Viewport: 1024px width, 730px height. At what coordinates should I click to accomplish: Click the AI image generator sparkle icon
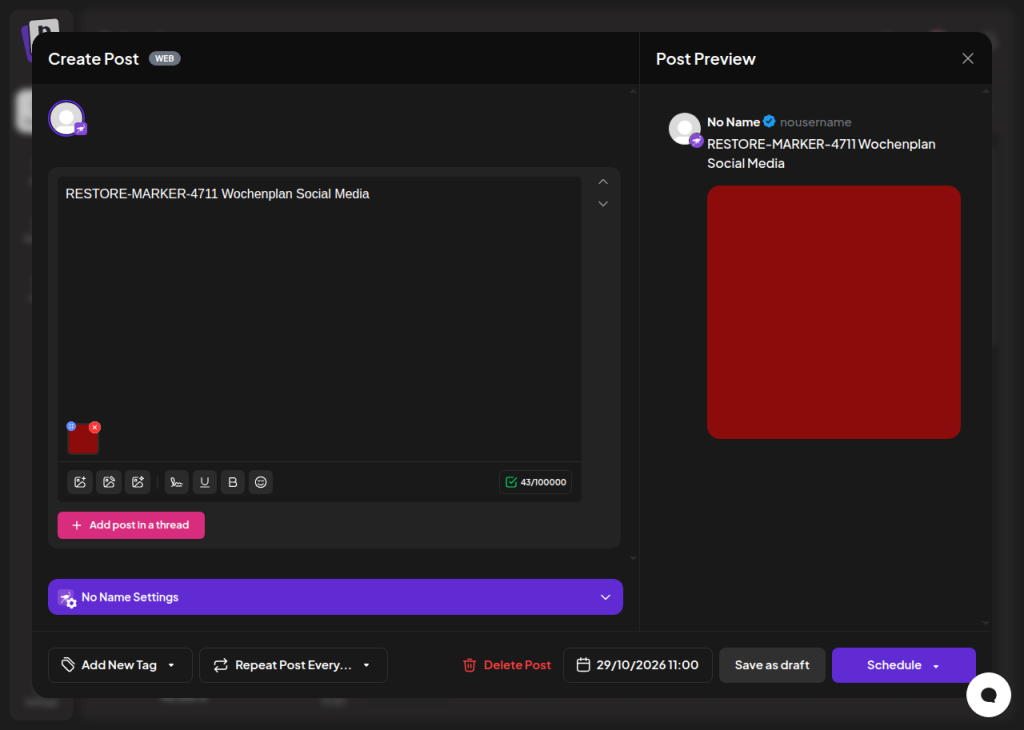[138, 482]
